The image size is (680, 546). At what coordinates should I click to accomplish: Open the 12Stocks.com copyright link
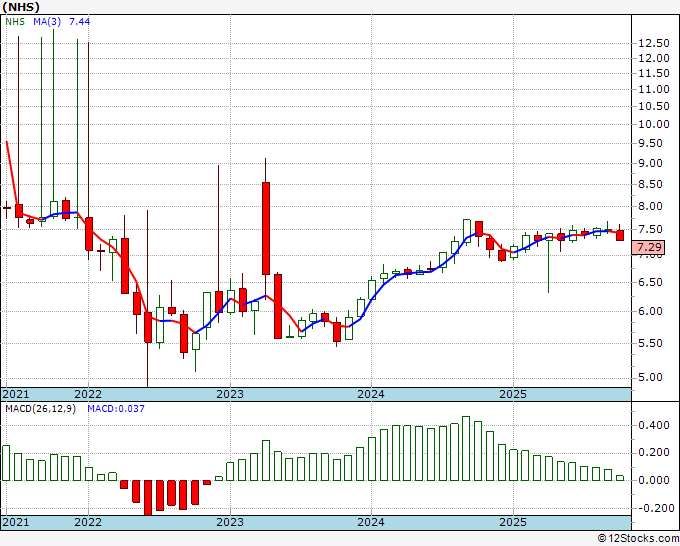(638, 539)
